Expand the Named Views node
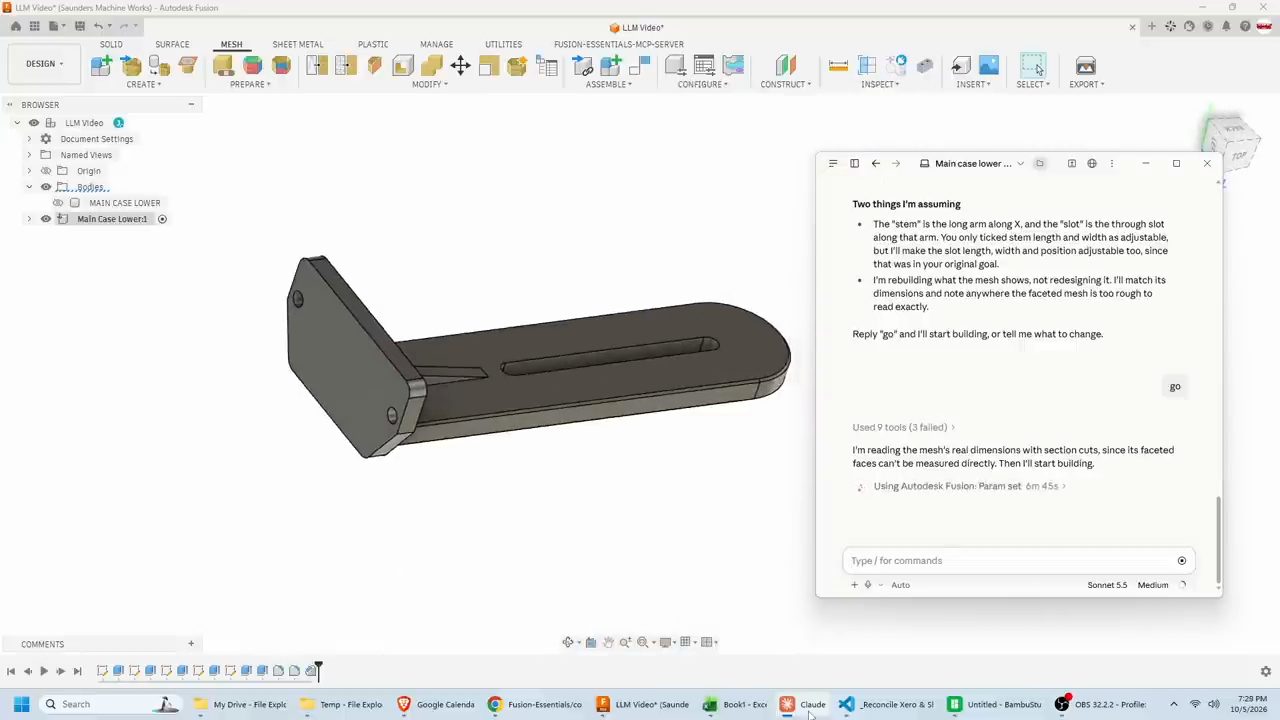This screenshot has width=1280, height=720. [x=29, y=155]
